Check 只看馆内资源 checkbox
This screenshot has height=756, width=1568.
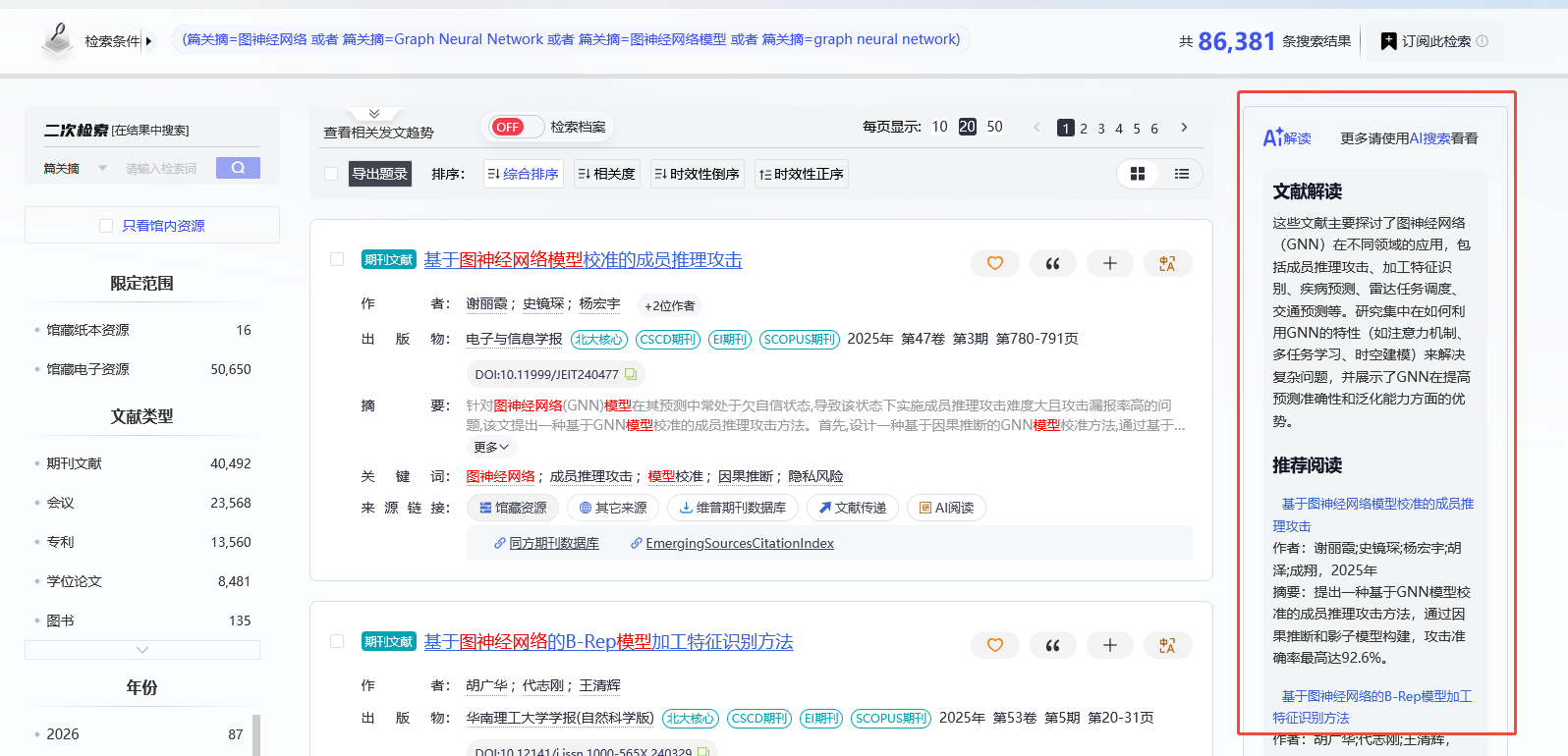(x=106, y=226)
